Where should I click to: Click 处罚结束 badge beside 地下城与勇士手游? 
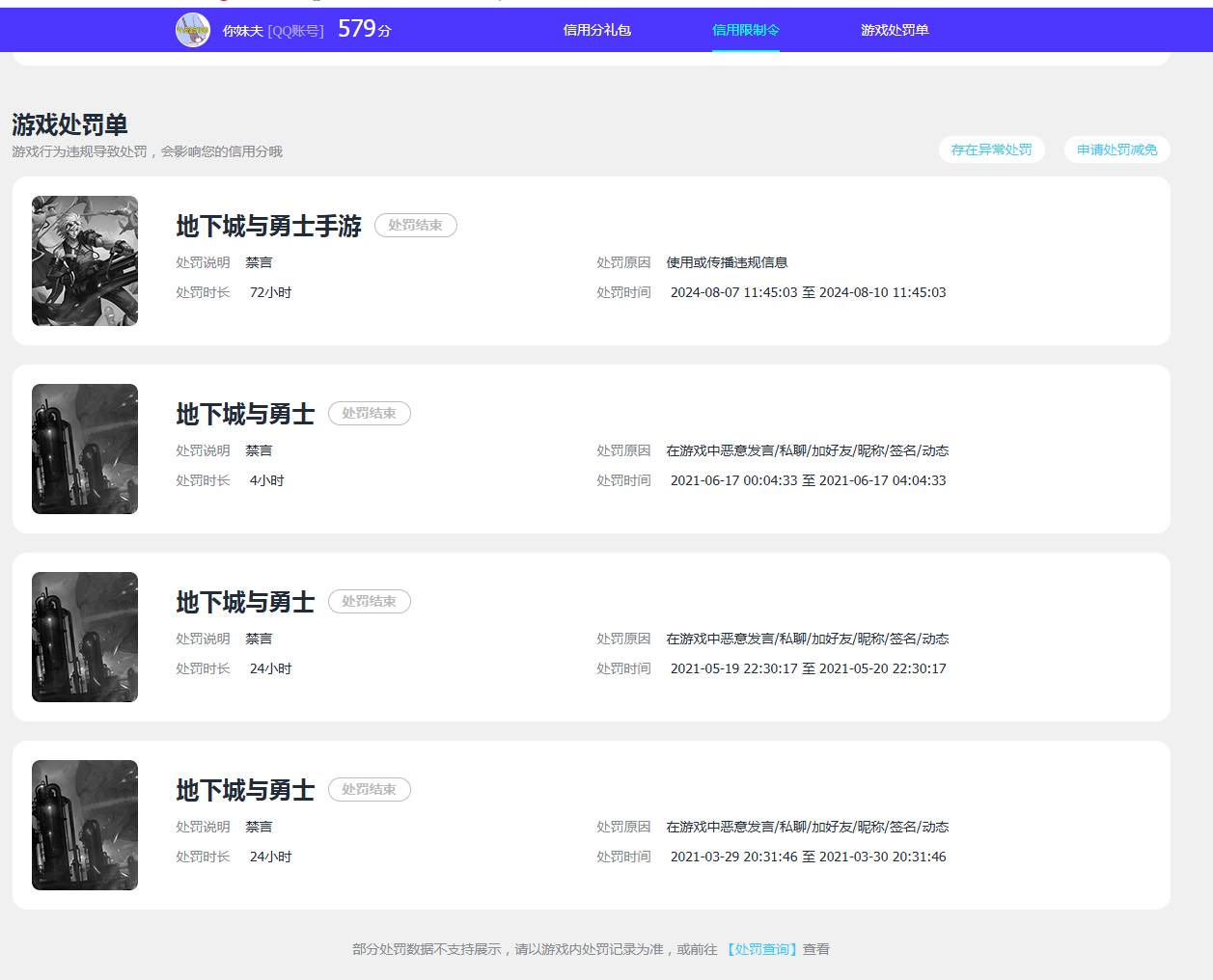click(x=415, y=225)
